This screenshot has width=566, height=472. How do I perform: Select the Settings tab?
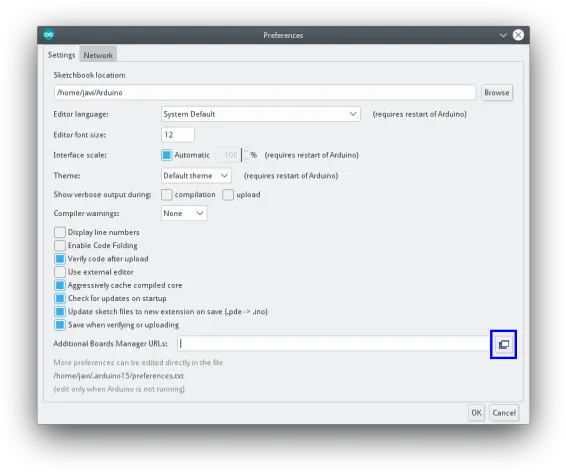[61, 55]
